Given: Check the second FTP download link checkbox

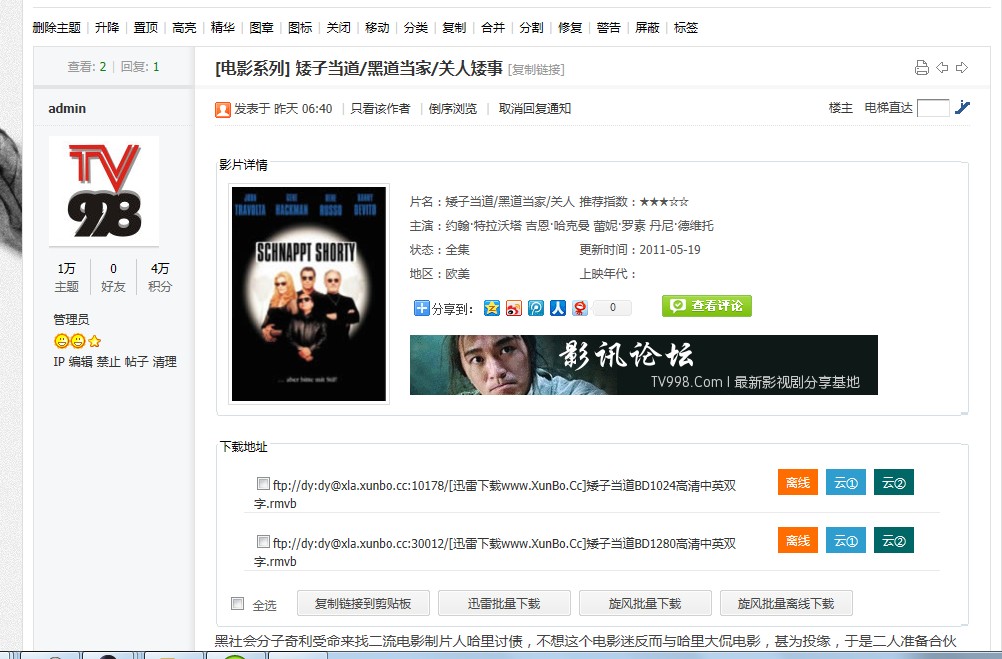Looking at the screenshot, I should pyautogui.click(x=266, y=543).
